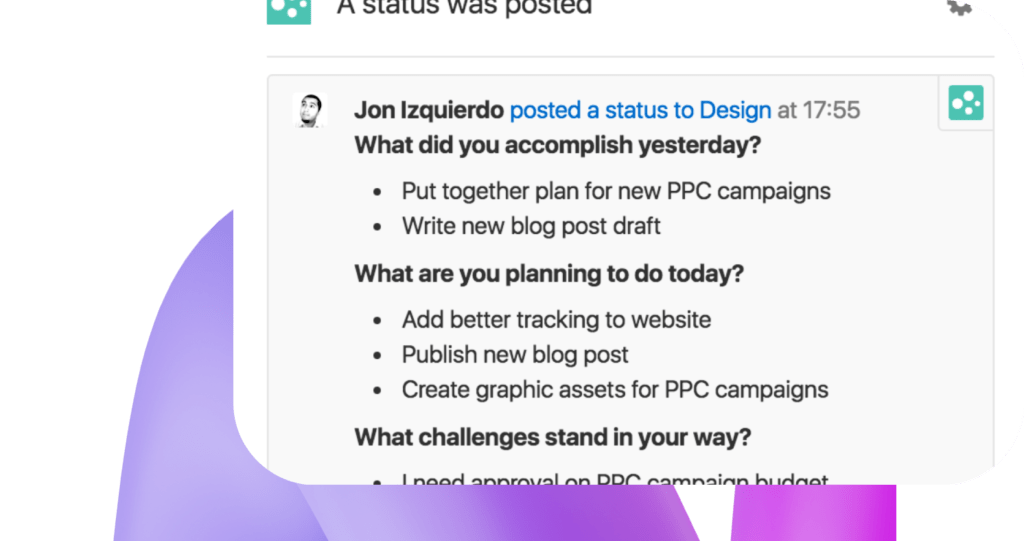Click the 17:55 timestamp
This screenshot has height=541, width=1024.
click(831, 110)
